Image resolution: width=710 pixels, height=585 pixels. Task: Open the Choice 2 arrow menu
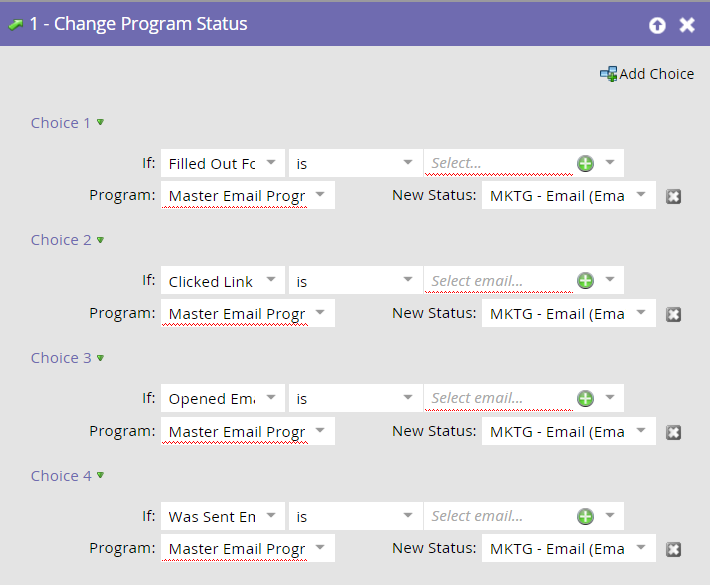pos(100,240)
